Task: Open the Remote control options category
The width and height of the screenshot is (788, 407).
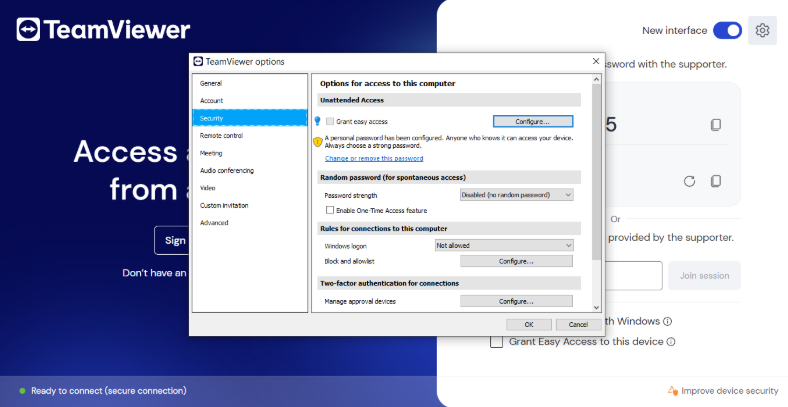Action: (250, 136)
